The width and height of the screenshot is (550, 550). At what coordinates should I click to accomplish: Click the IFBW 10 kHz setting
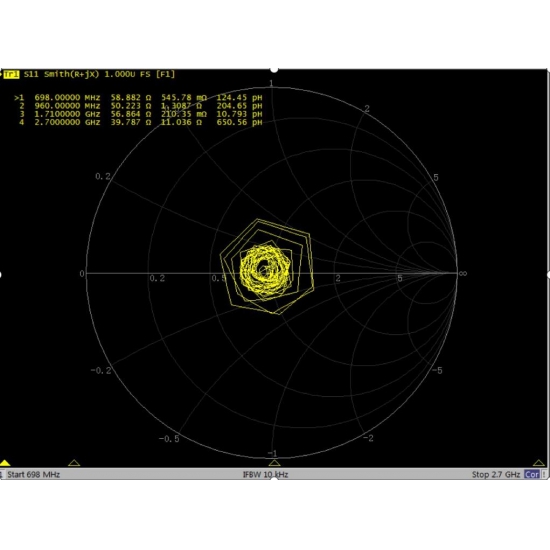coord(266,475)
